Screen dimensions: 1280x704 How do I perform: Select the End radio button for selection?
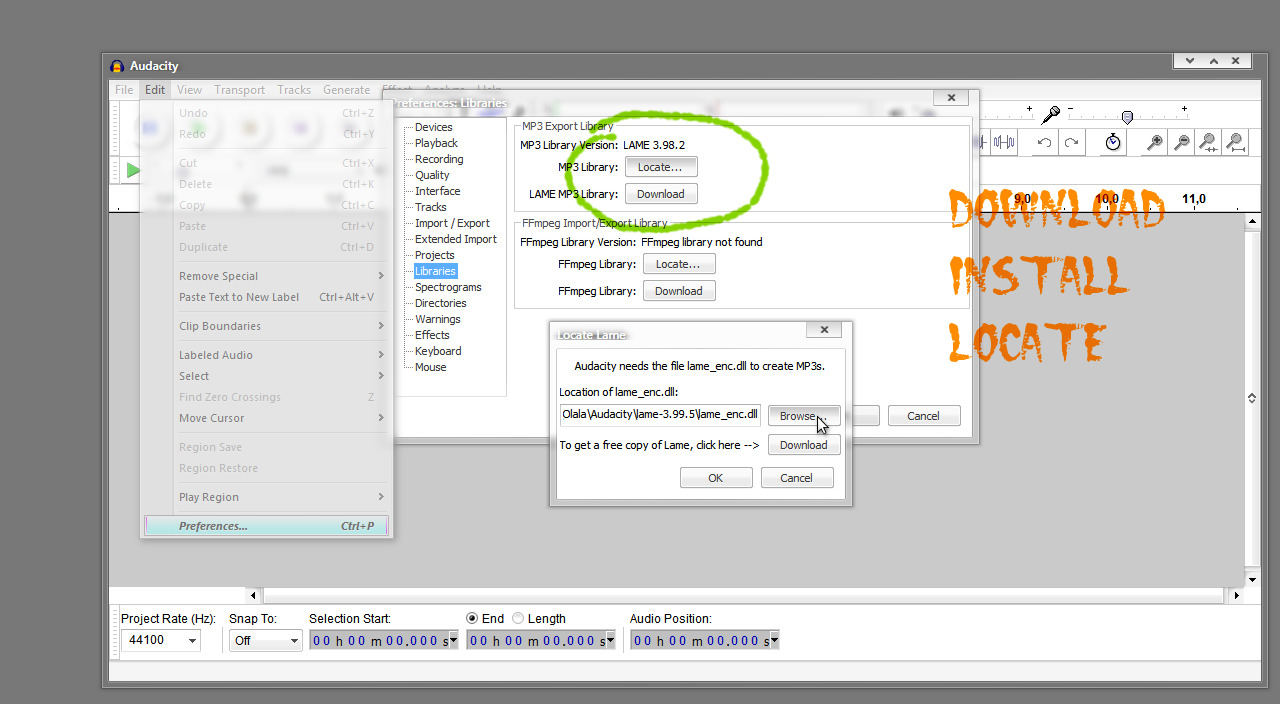point(471,618)
